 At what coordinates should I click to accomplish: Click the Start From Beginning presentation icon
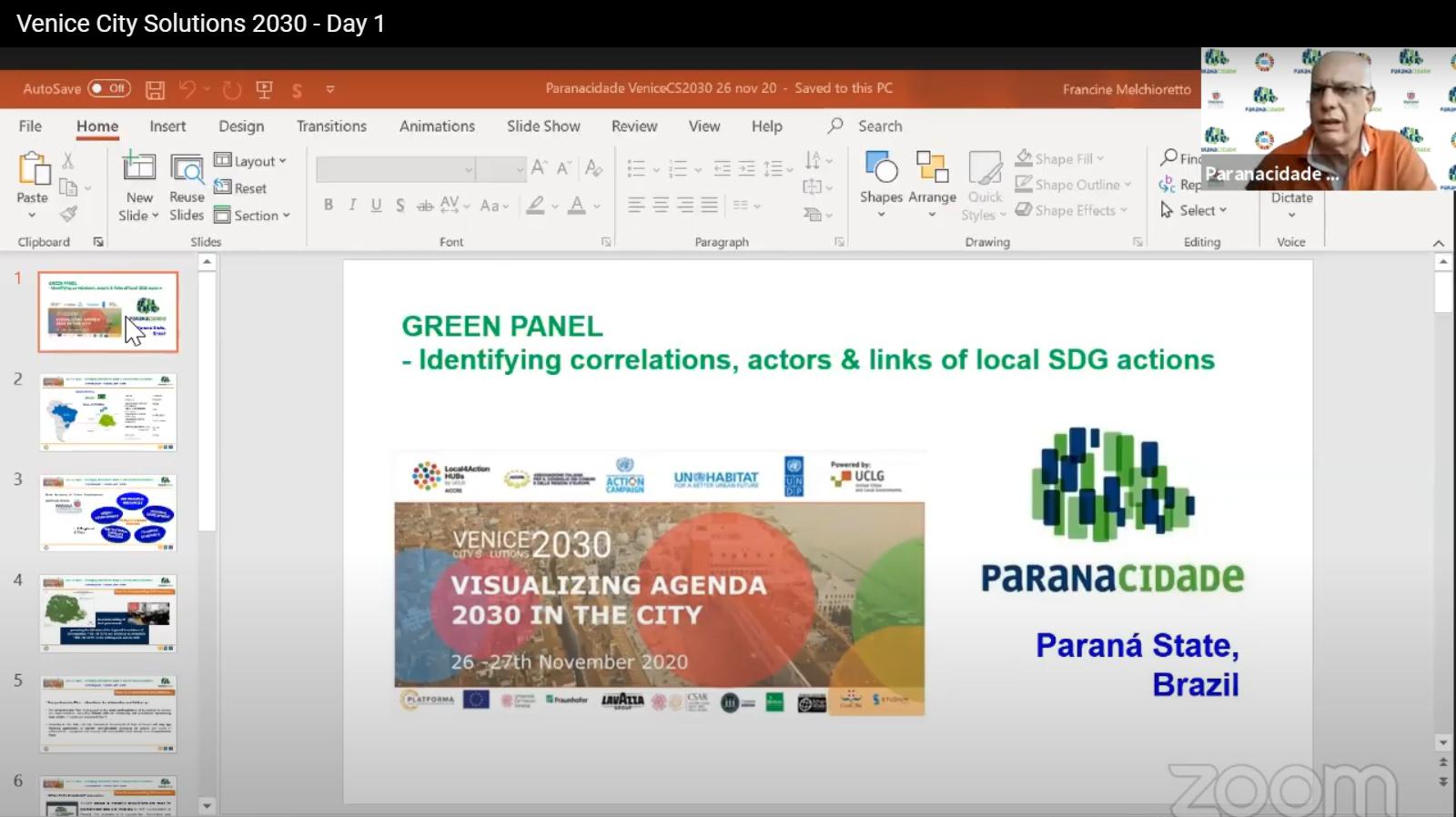pyautogui.click(x=265, y=89)
